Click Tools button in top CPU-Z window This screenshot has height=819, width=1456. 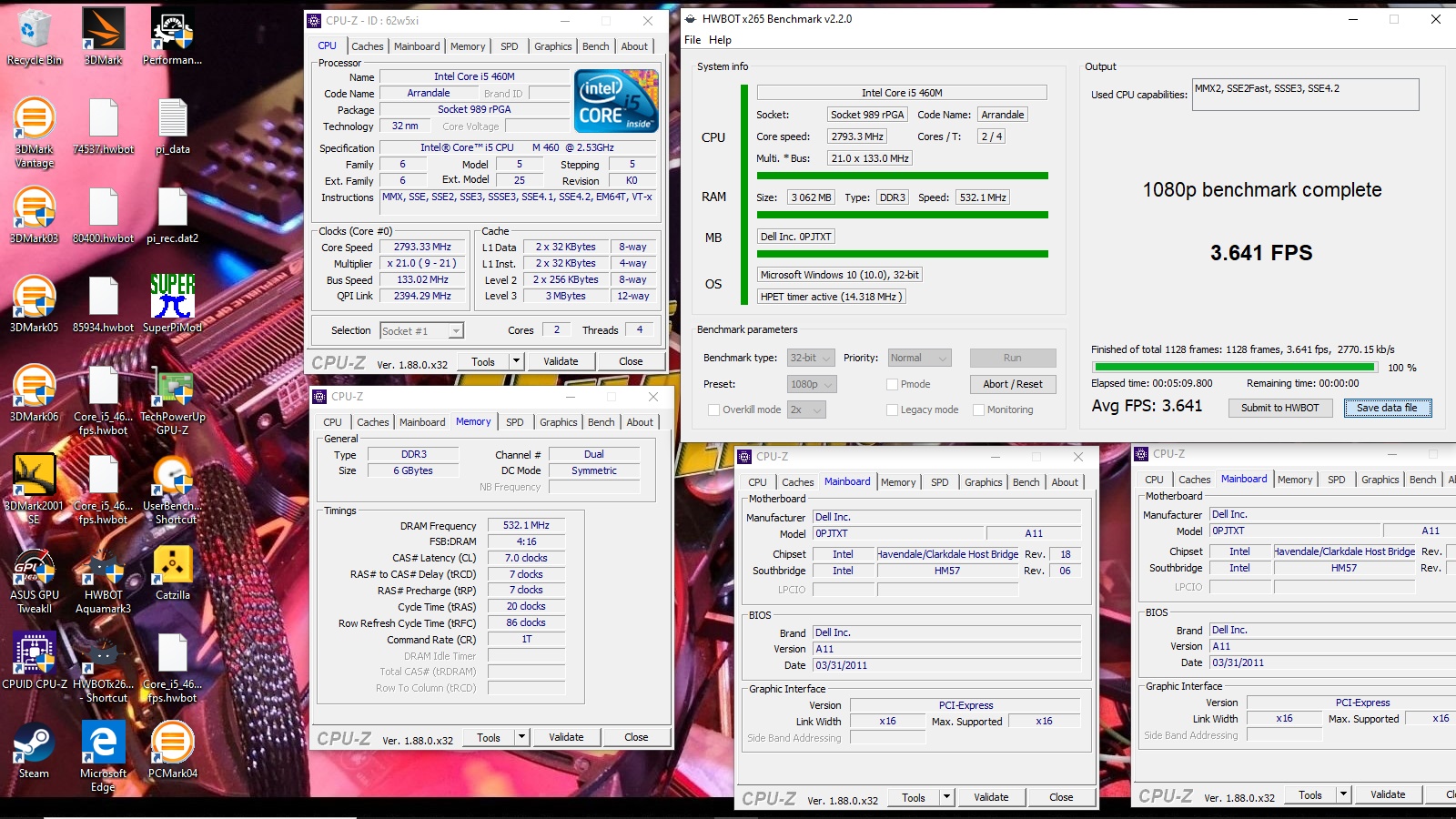(x=483, y=361)
